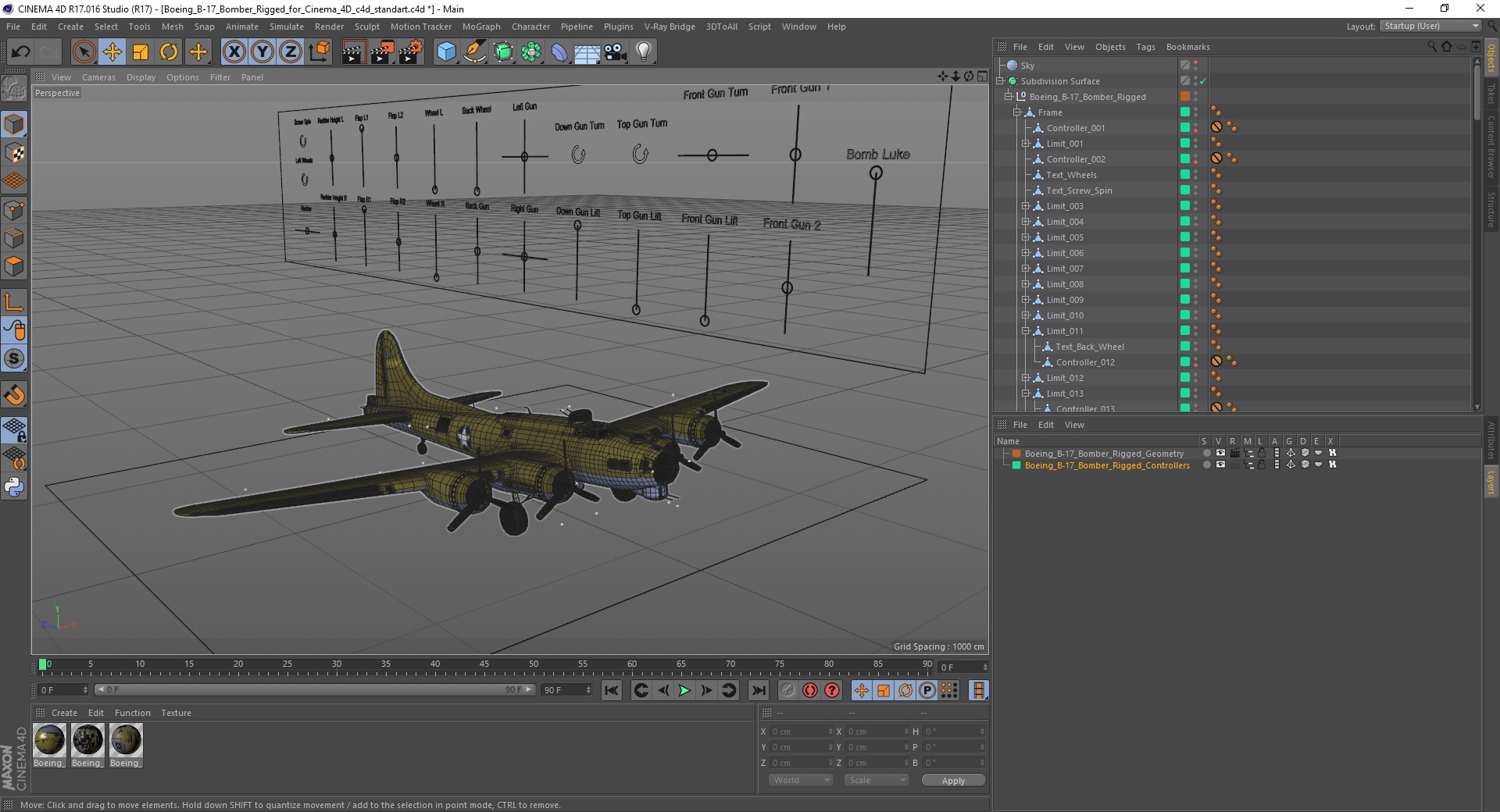Viewport: 1500px width, 812px height.
Task: Click the timeline preview range slider
Action: pos(314,689)
